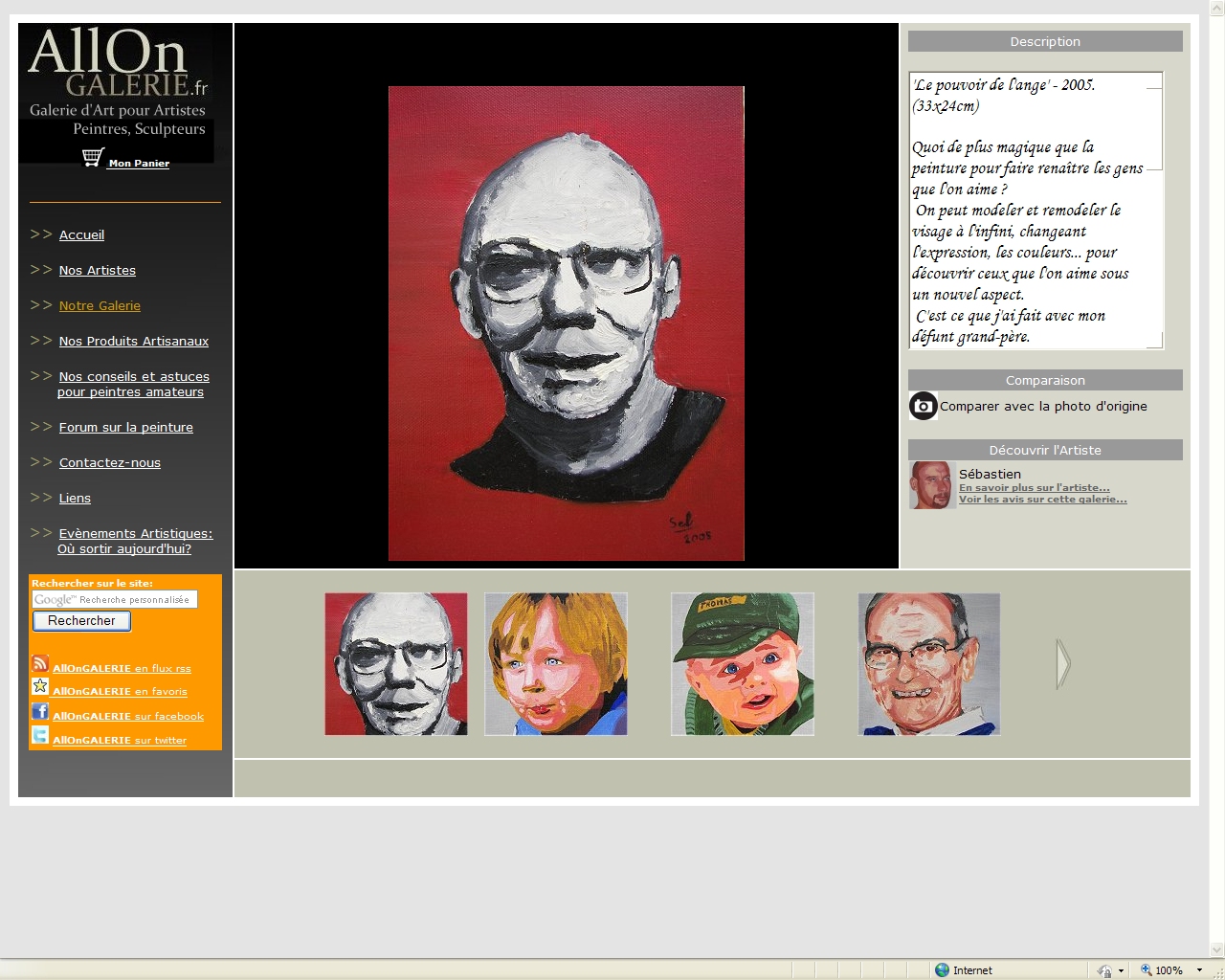The image size is (1225, 980).
Task: Focus the Google custom search field
Action: click(115, 599)
